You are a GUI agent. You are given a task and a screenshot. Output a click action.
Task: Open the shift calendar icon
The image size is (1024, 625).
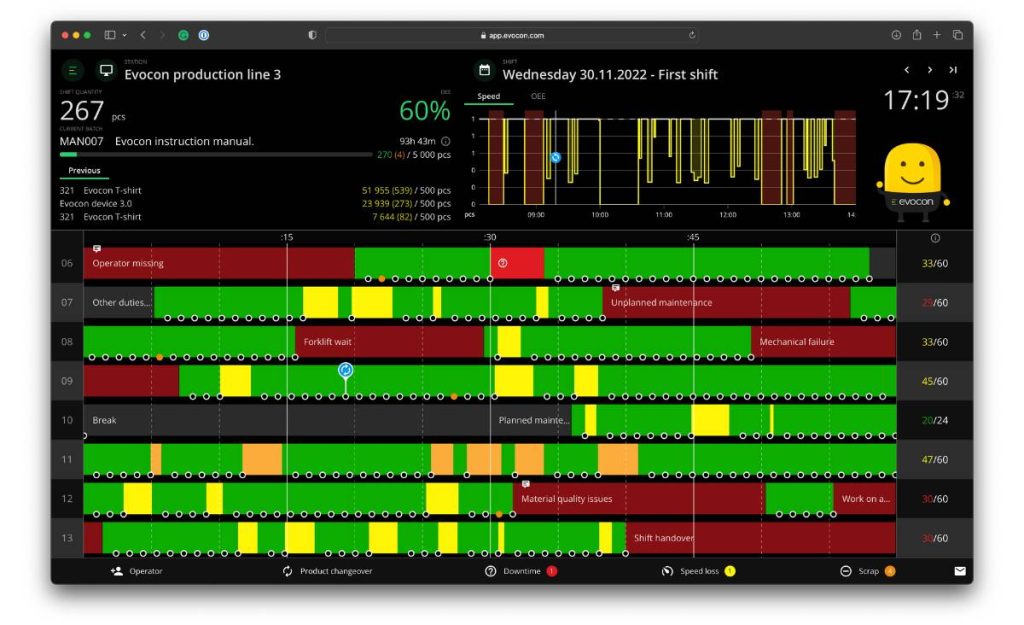coord(485,70)
